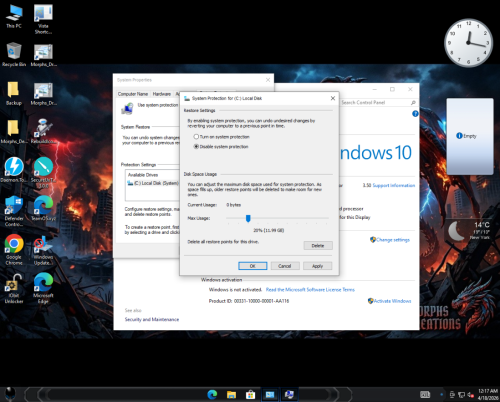500x402 pixels.
Task: Click the taskbar date and time
Action: 488,395
